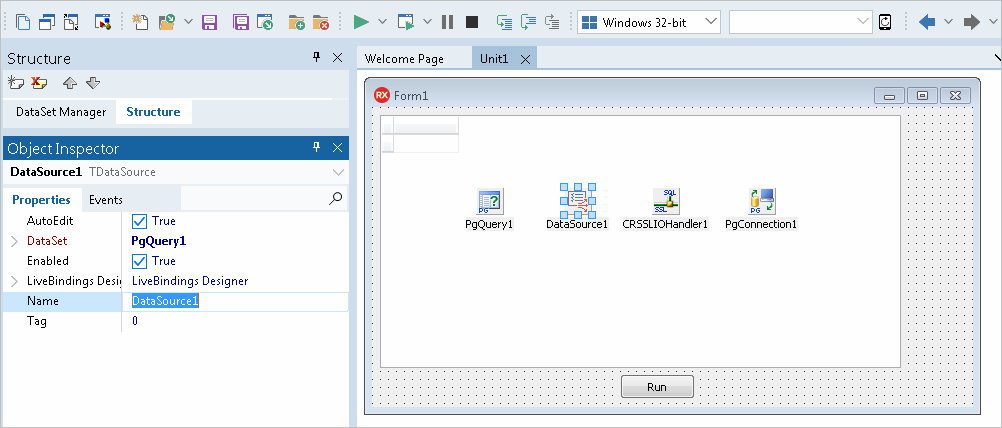This screenshot has height=428, width=1002.
Task: Select the Tag property row label
Action: pos(36,321)
